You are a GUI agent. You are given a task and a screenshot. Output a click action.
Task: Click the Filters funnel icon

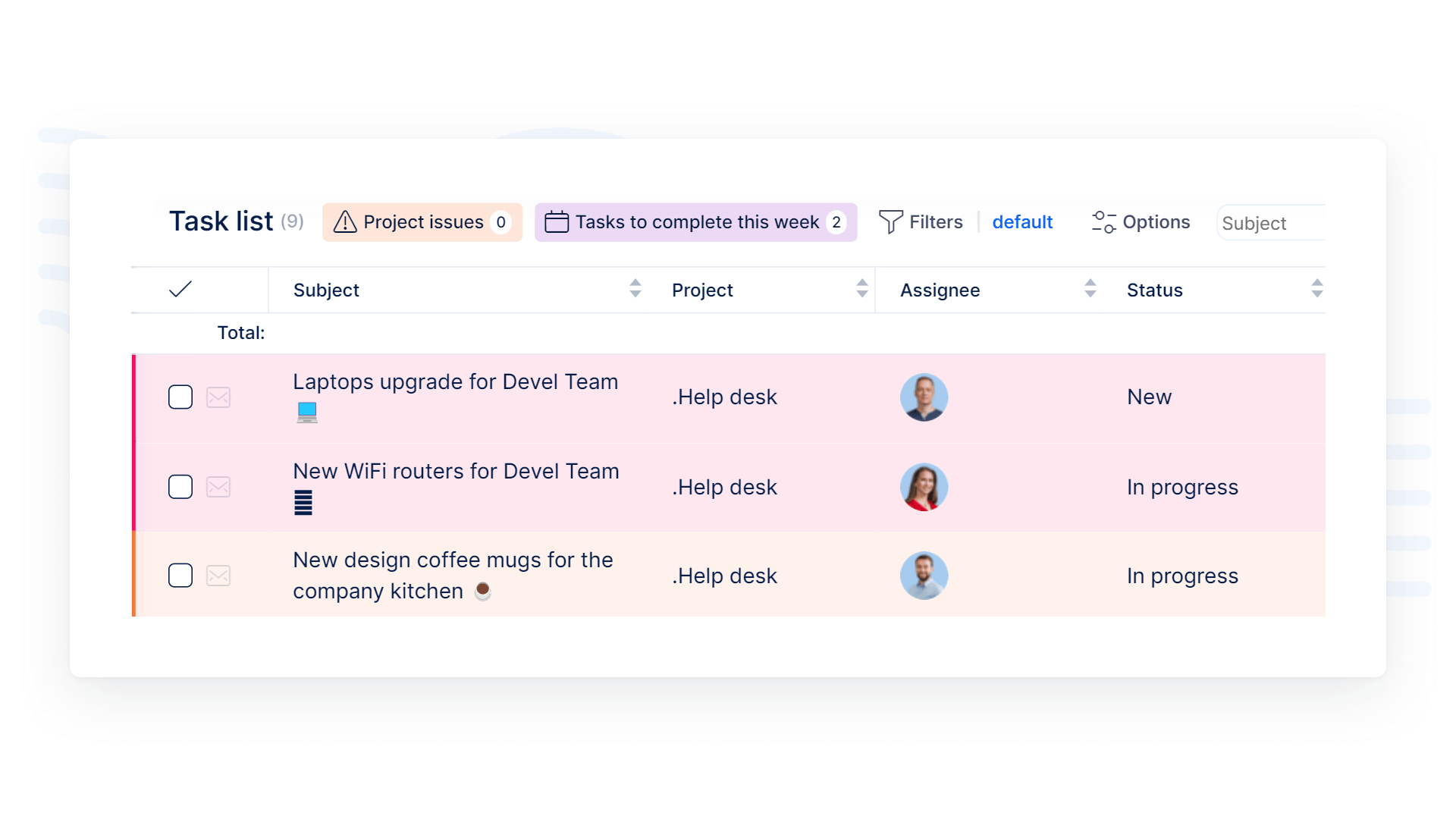coord(890,222)
